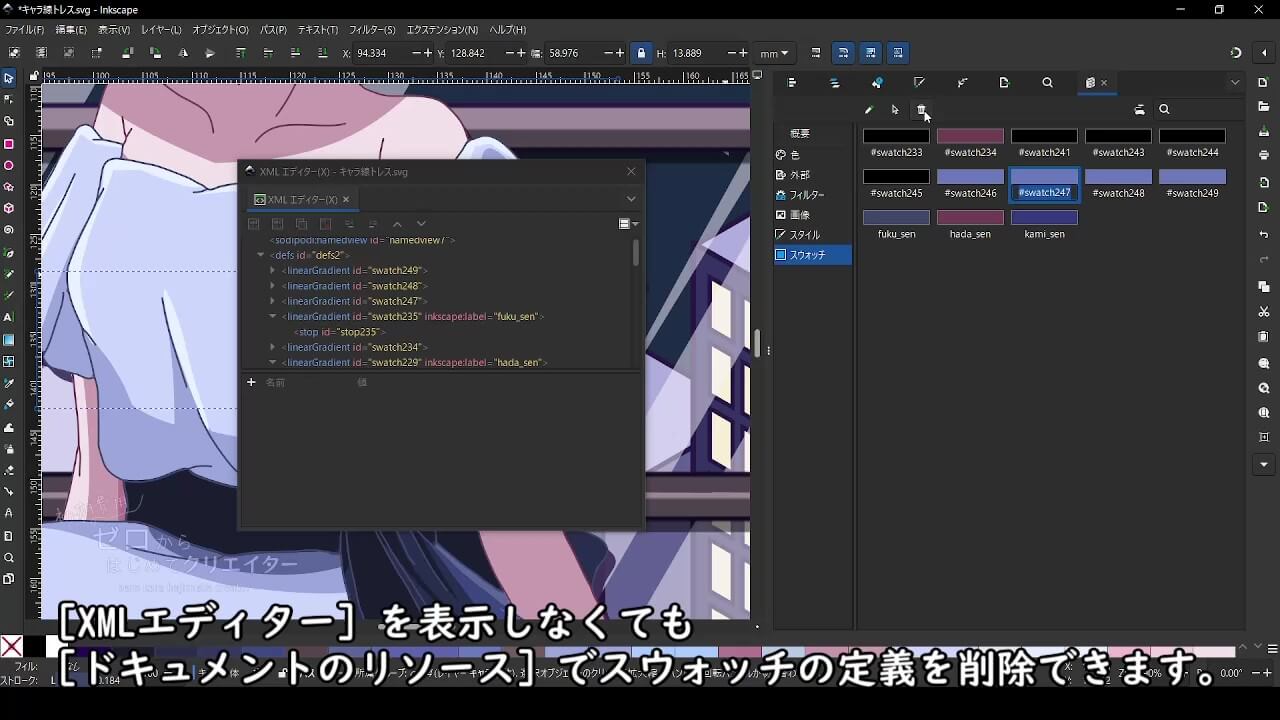1280x720 pixels.
Task: Select the Spiral tool
Action: pos(9,230)
